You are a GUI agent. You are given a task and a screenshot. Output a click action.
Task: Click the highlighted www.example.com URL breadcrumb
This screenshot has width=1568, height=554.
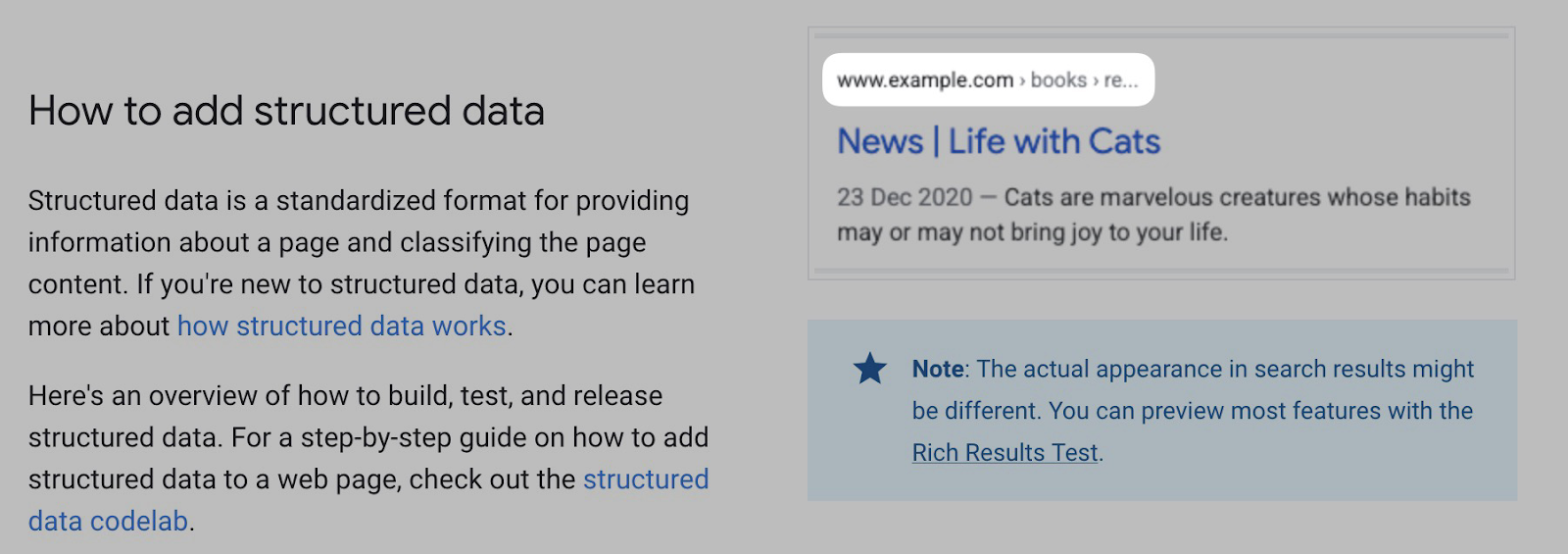[924, 80]
